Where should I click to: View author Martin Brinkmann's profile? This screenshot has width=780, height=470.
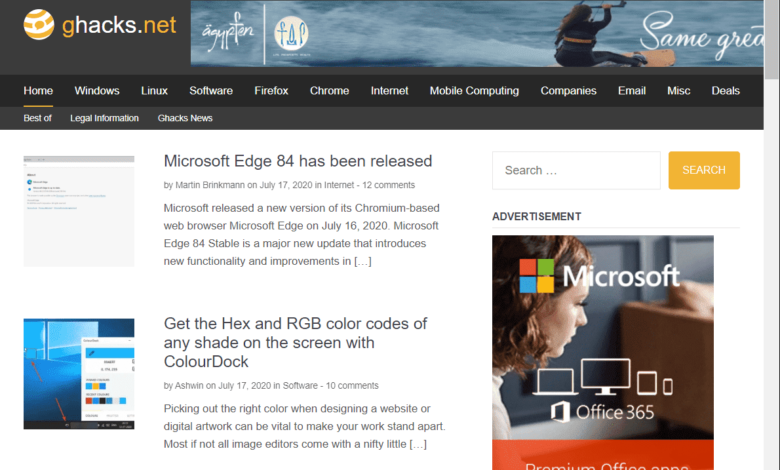210,185
